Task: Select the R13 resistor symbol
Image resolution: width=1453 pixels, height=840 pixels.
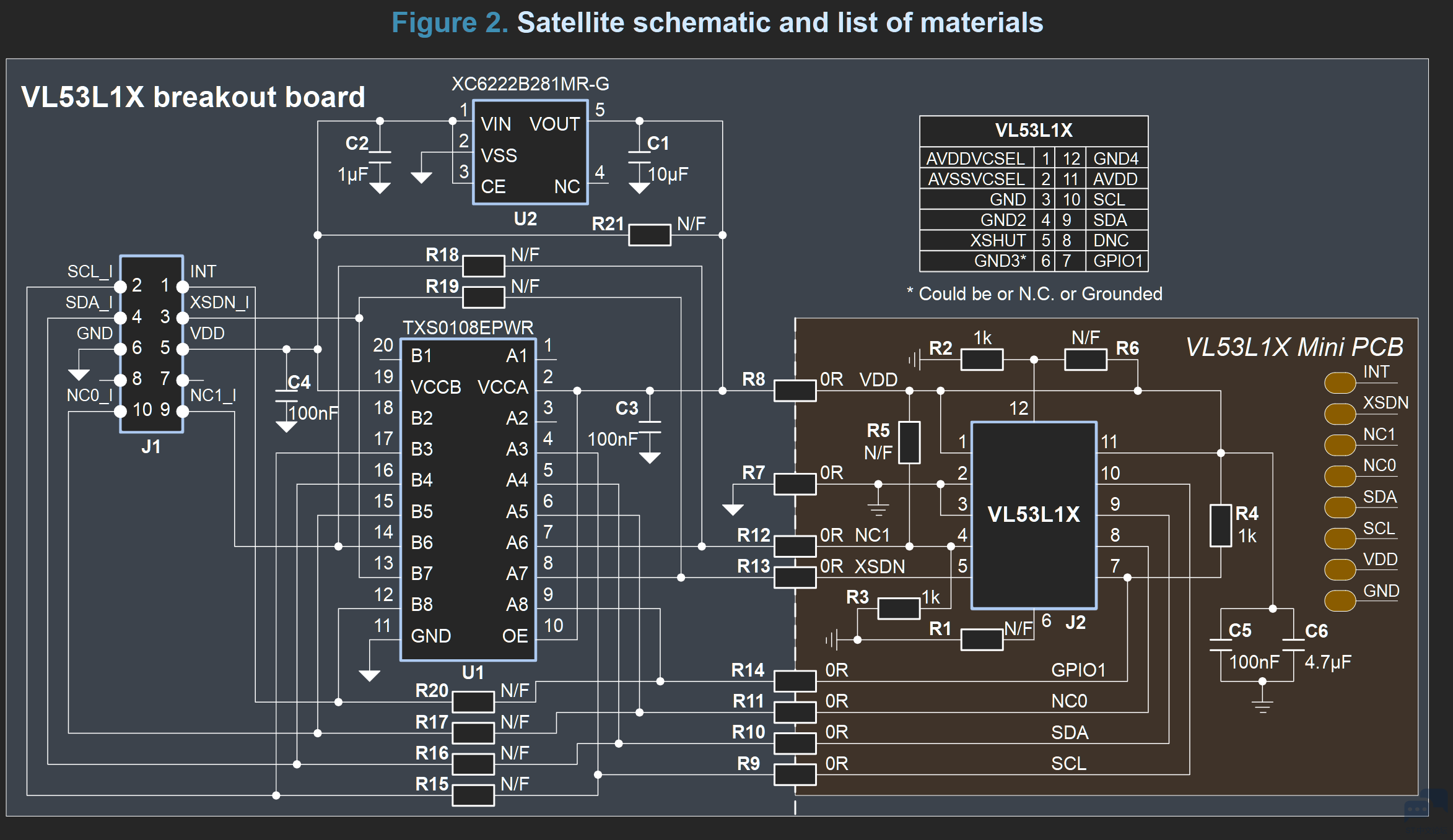Action: [795, 577]
